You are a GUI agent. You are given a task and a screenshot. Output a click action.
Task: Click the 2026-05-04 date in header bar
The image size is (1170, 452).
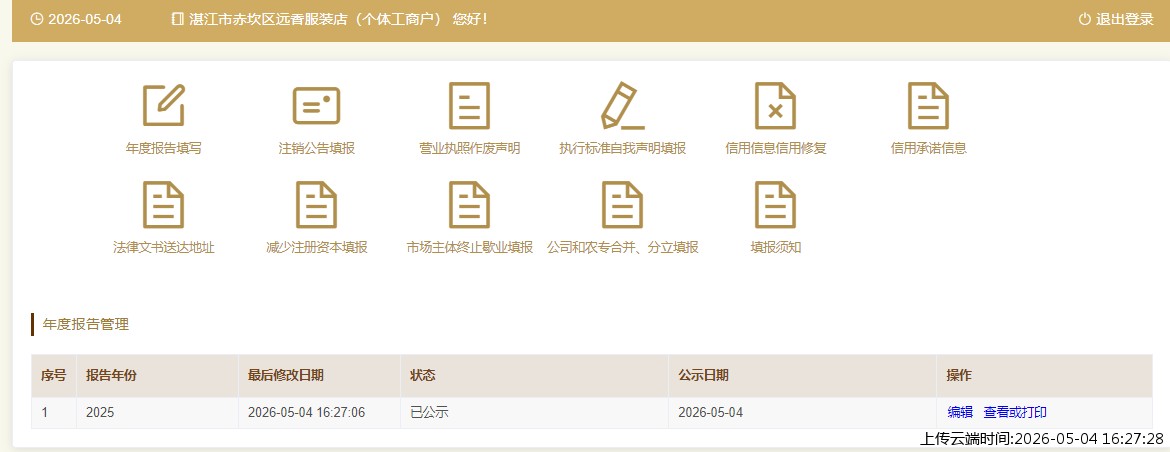(84, 19)
